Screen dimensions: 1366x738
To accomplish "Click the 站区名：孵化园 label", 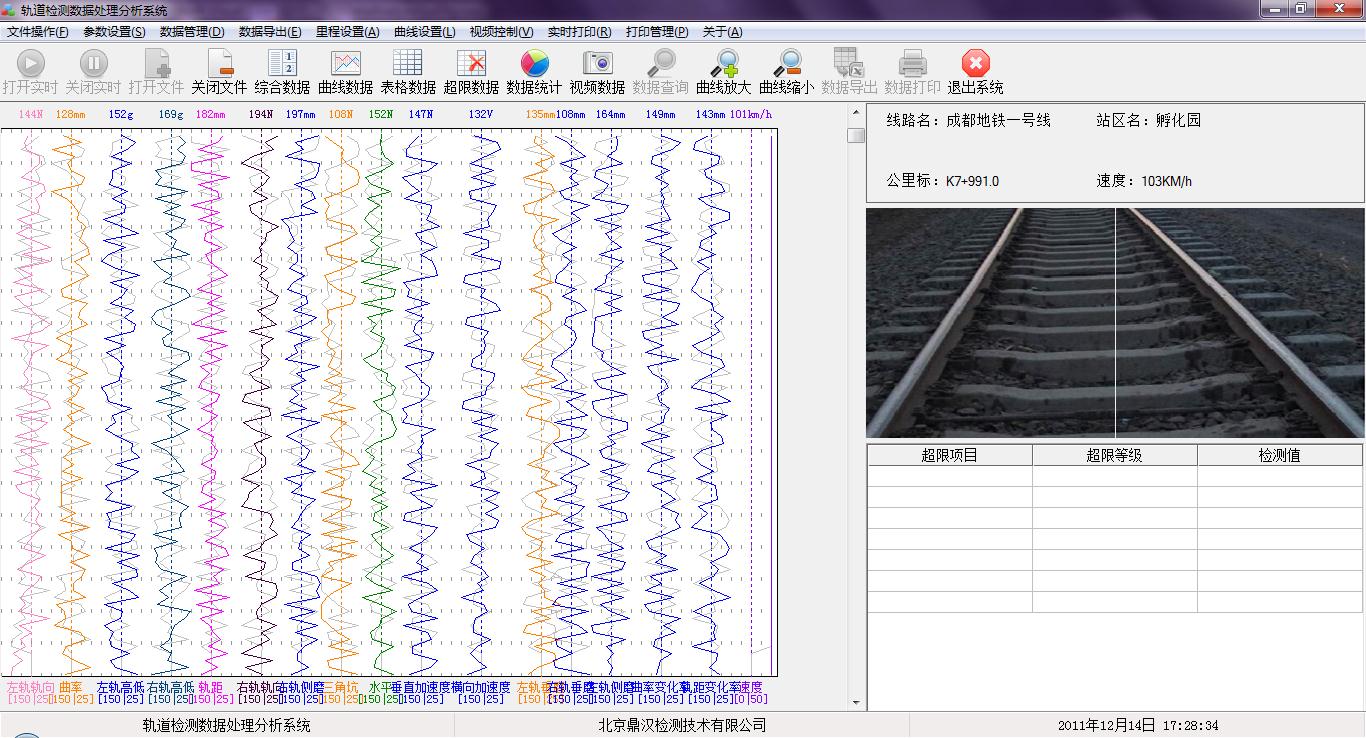I will pyautogui.click(x=1149, y=120).
